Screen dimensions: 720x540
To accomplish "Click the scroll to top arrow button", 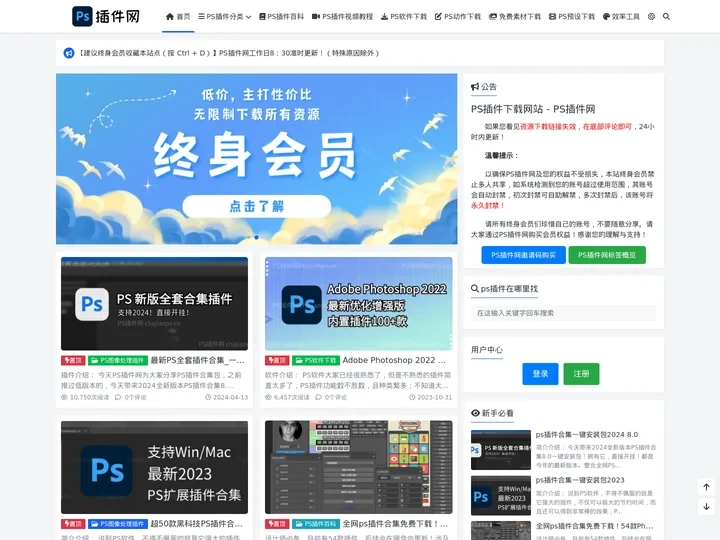I will (706, 487).
